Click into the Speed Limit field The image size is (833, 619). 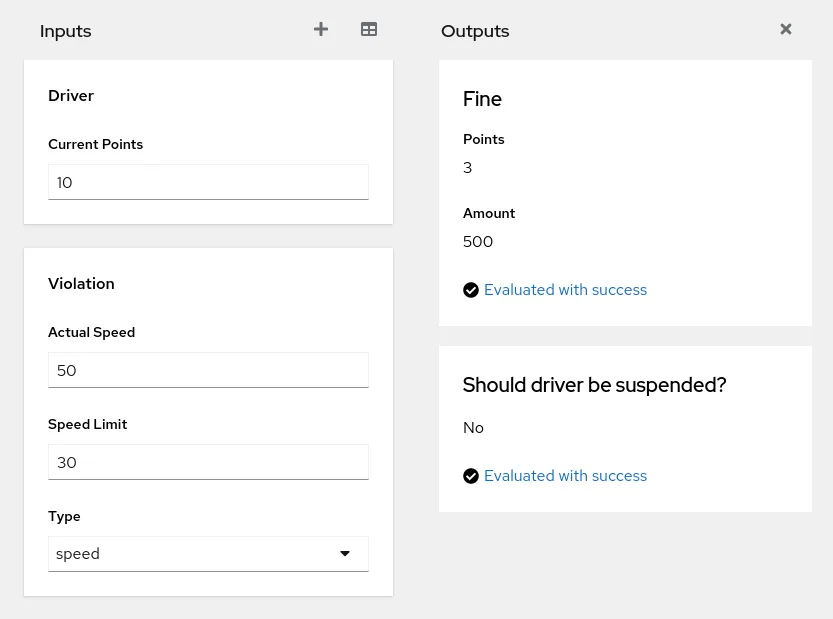coord(208,462)
